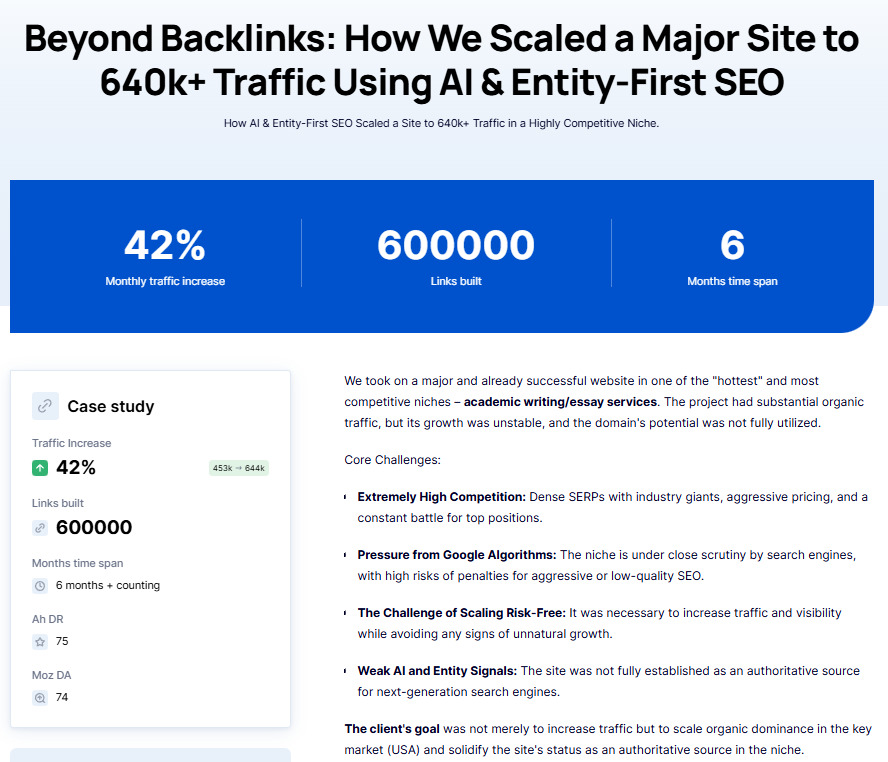This screenshot has height=762, width=888.
Task: Click the clock icon near 6 months + counting
Action: click(39, 586)
